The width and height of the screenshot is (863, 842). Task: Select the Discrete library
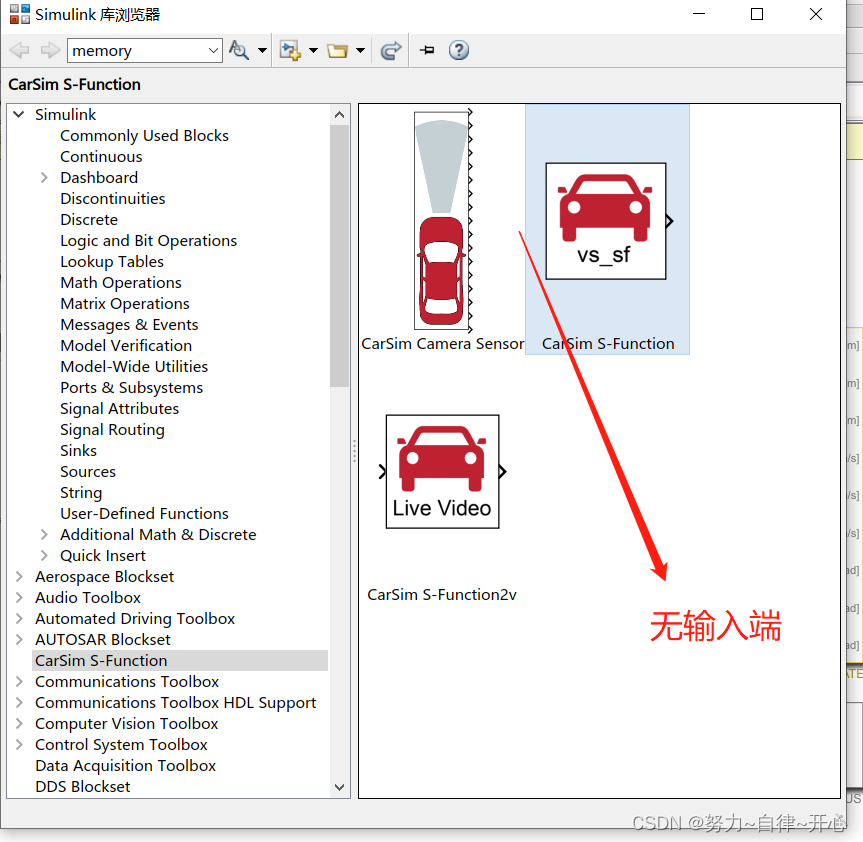(x=89, y=220)
